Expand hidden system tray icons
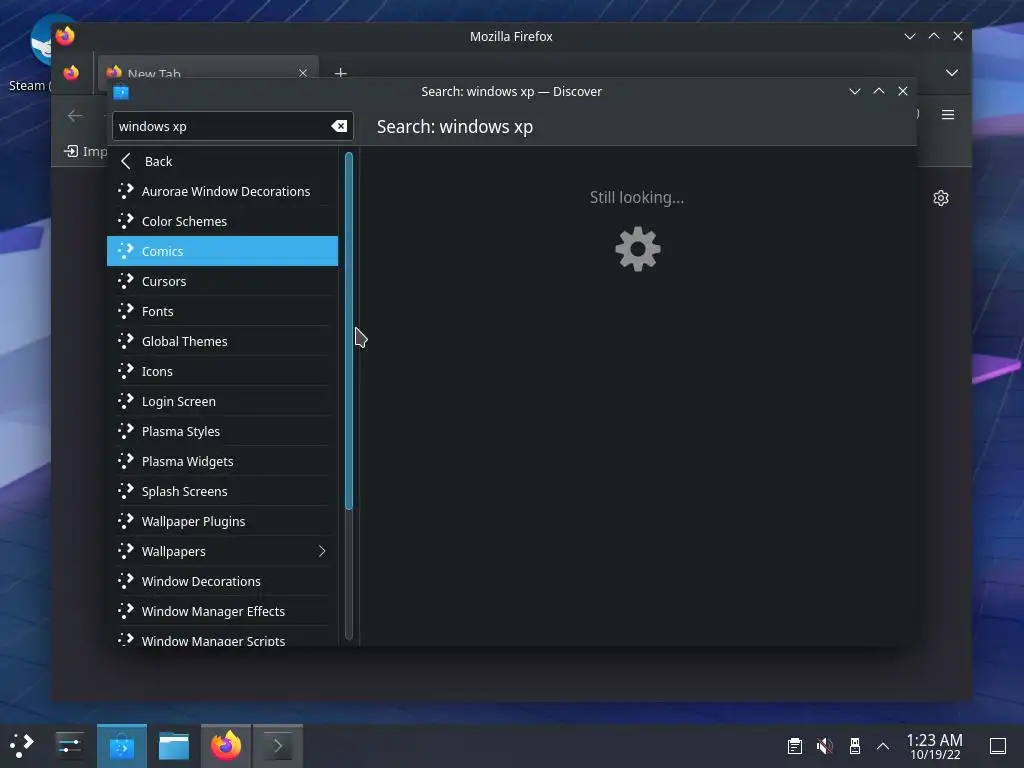Screen dimensions: 1024x768 (883, 746)
